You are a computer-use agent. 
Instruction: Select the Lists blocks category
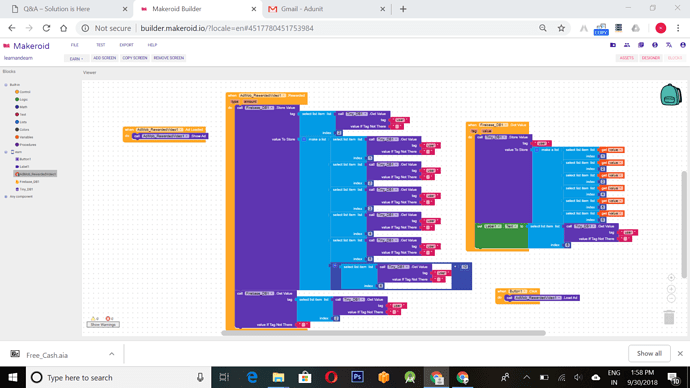coord(21,122)
